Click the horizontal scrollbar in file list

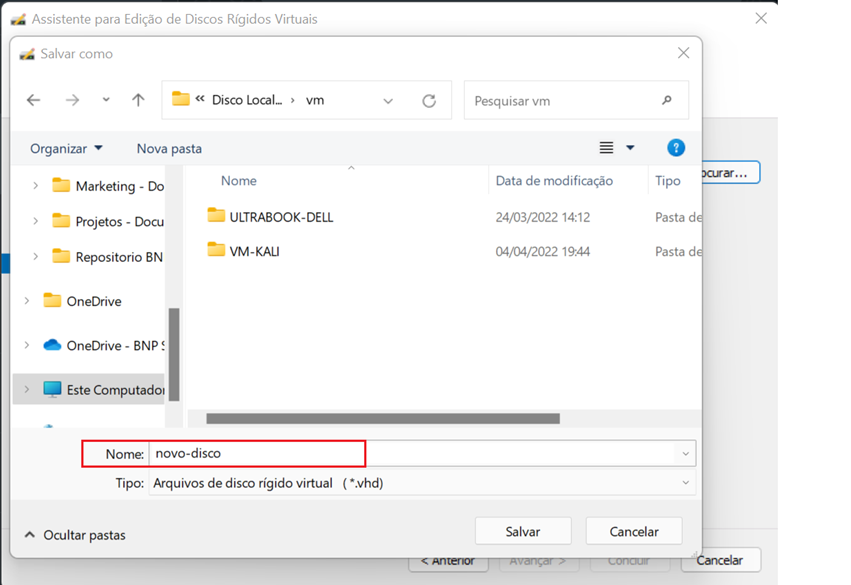coord(383,419)
